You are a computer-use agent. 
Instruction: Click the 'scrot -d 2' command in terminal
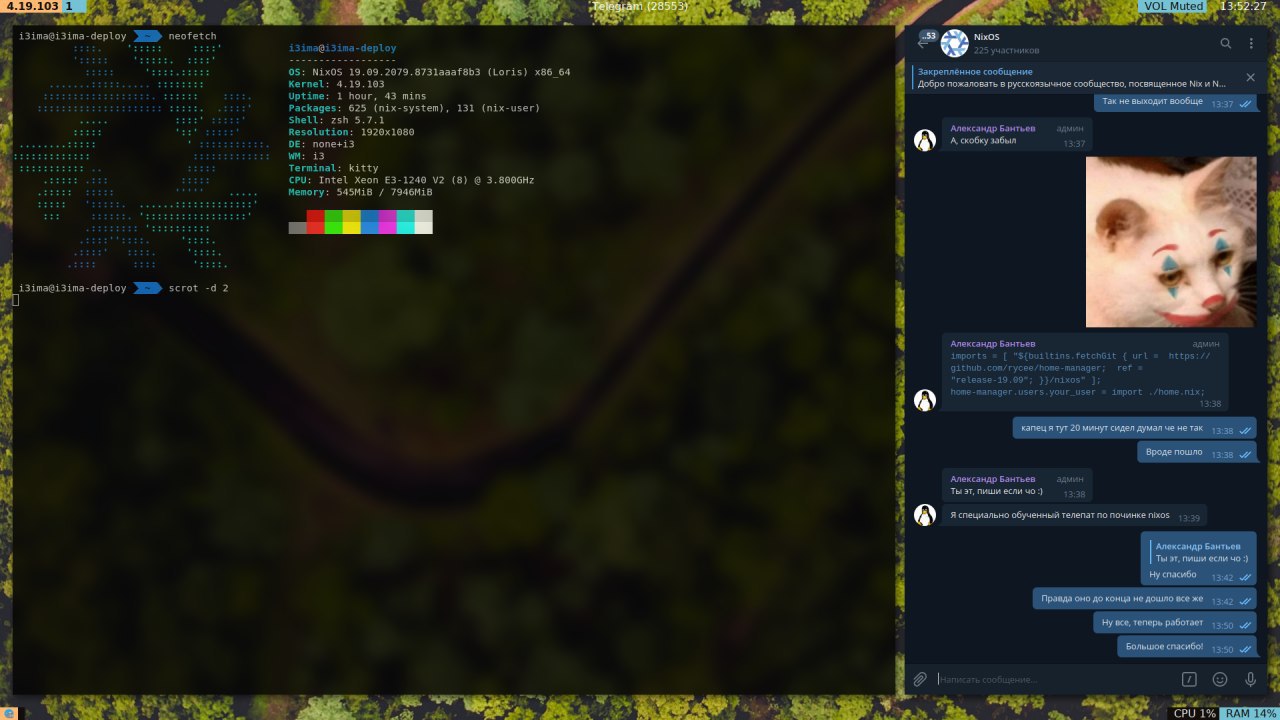[x=199, y=288]
